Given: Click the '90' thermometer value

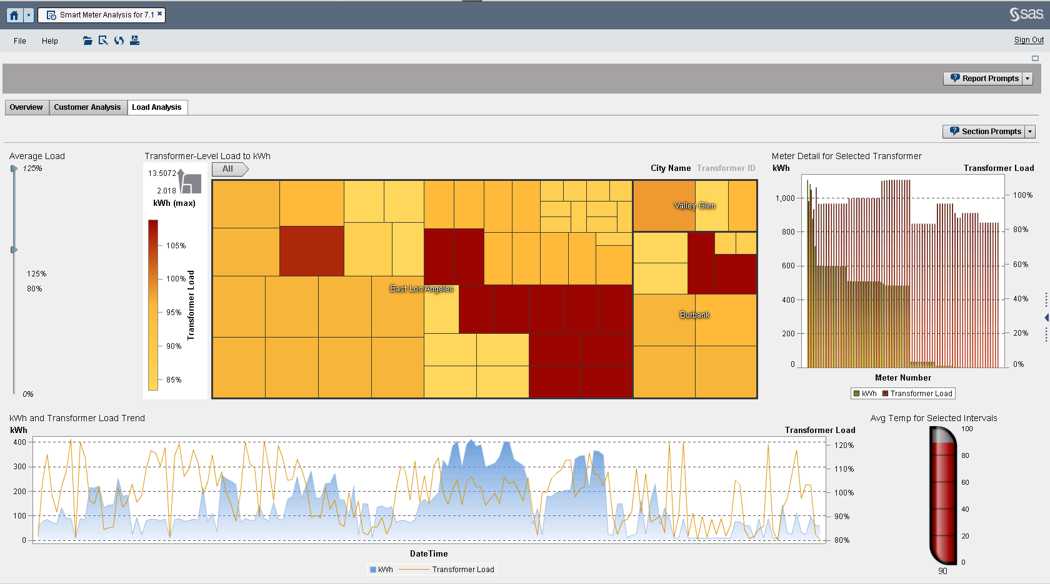Looking at the screenshot, I should pyautogui.click(x=943, y=571).
